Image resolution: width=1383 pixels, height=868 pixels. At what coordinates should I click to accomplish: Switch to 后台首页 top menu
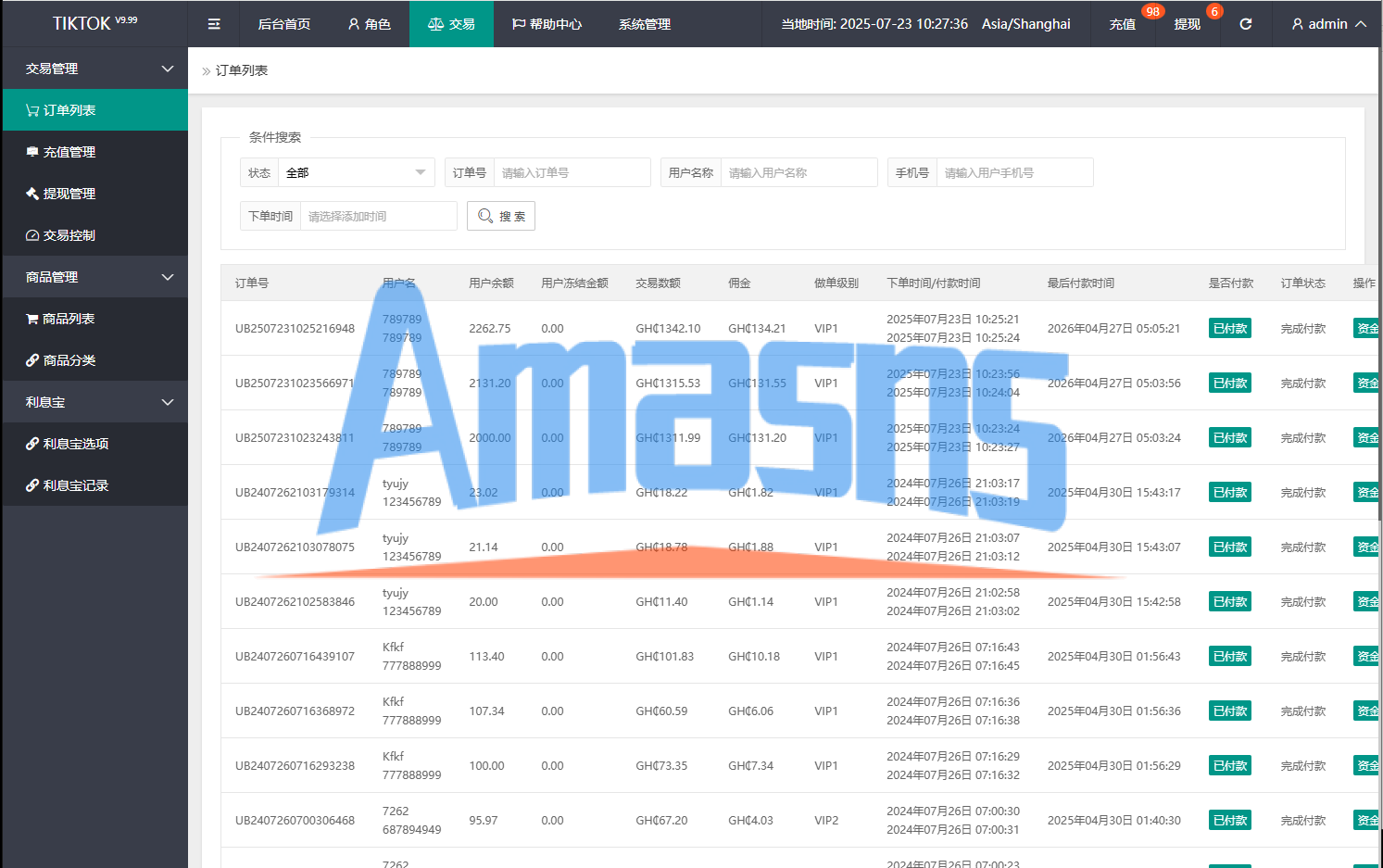tap(284, 24)
